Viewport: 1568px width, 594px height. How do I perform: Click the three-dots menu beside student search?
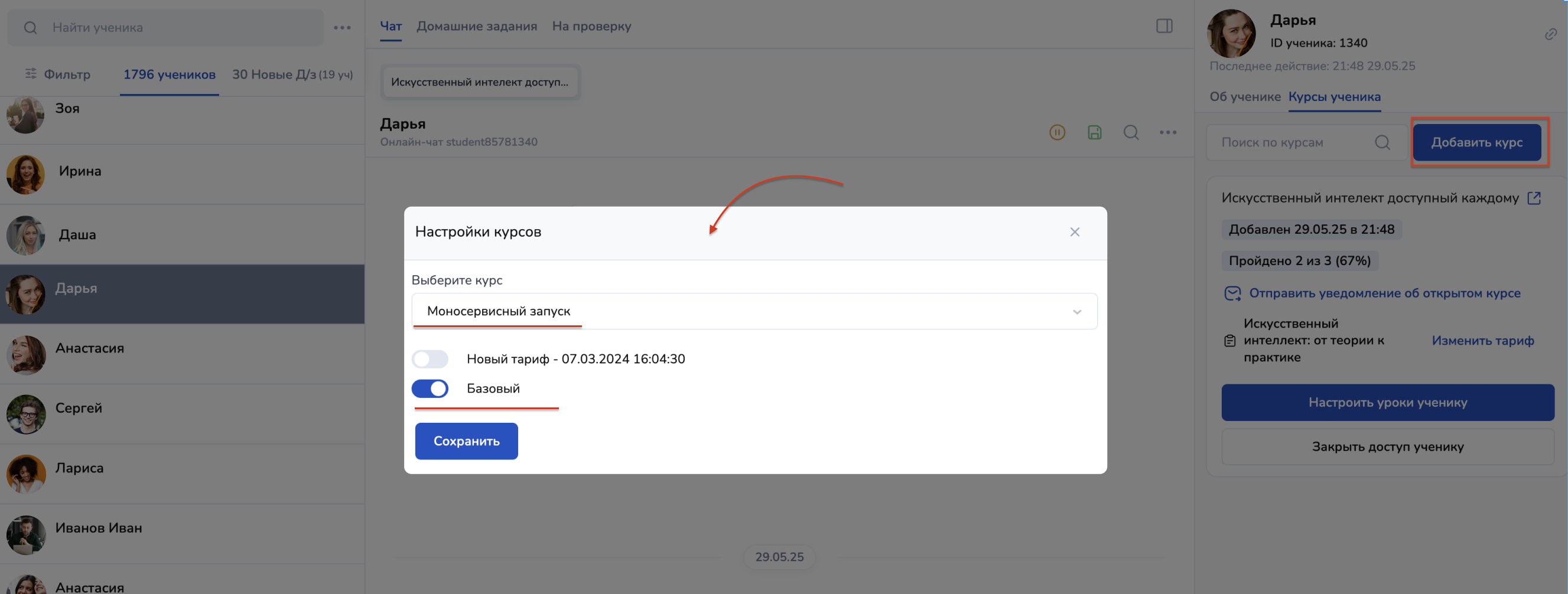(342, 28)
